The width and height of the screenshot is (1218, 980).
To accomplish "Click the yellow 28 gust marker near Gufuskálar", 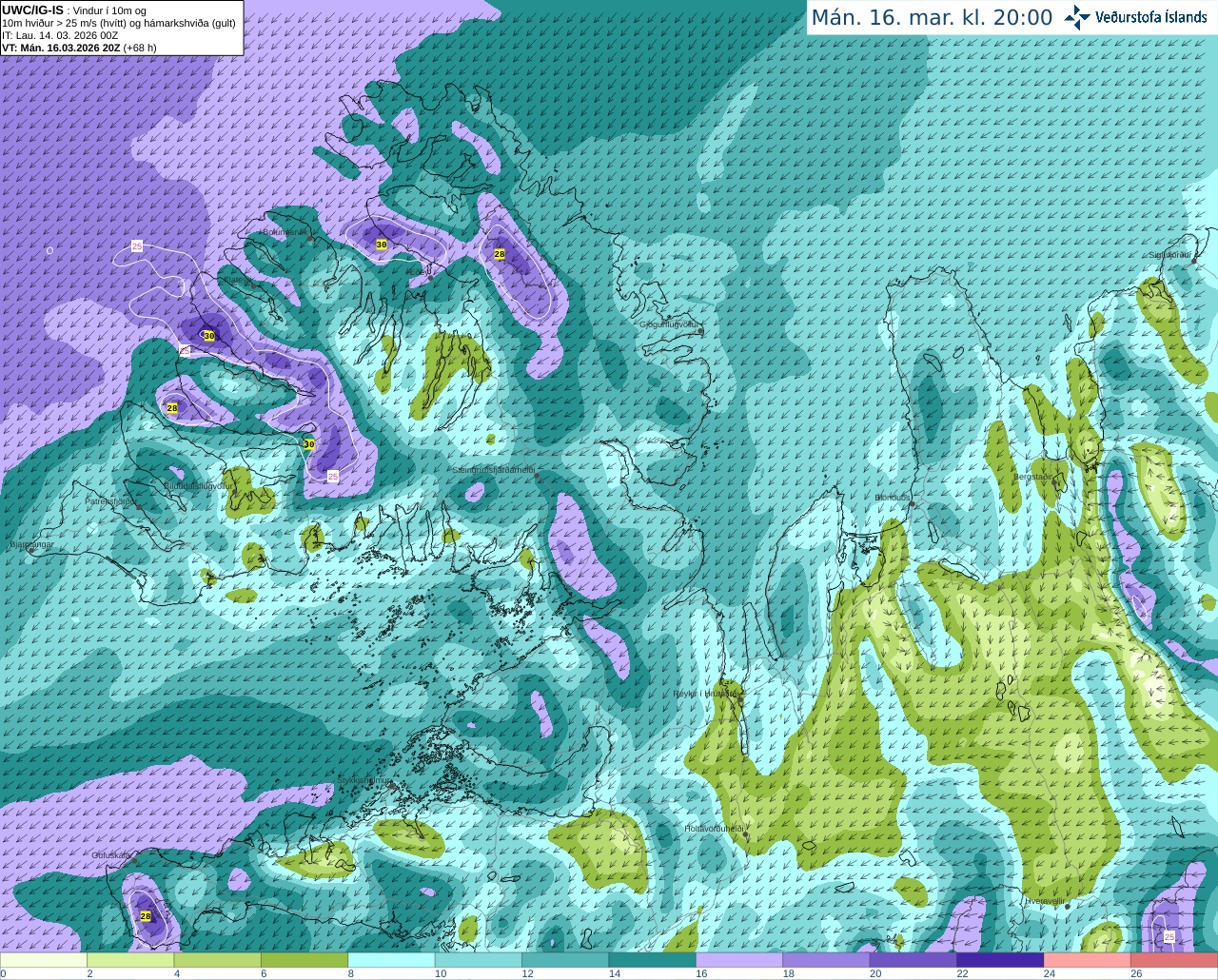I will [146, 916].
